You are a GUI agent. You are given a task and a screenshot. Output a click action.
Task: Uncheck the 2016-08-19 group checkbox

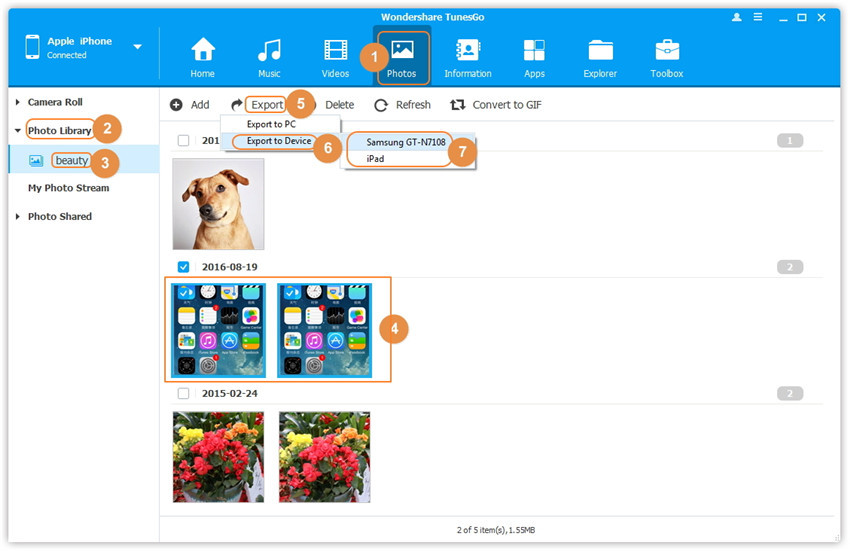click(x=184, y=267)
